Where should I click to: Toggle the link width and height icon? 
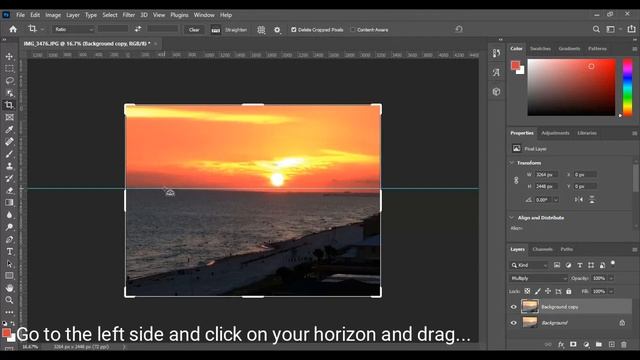click(516, 180)
